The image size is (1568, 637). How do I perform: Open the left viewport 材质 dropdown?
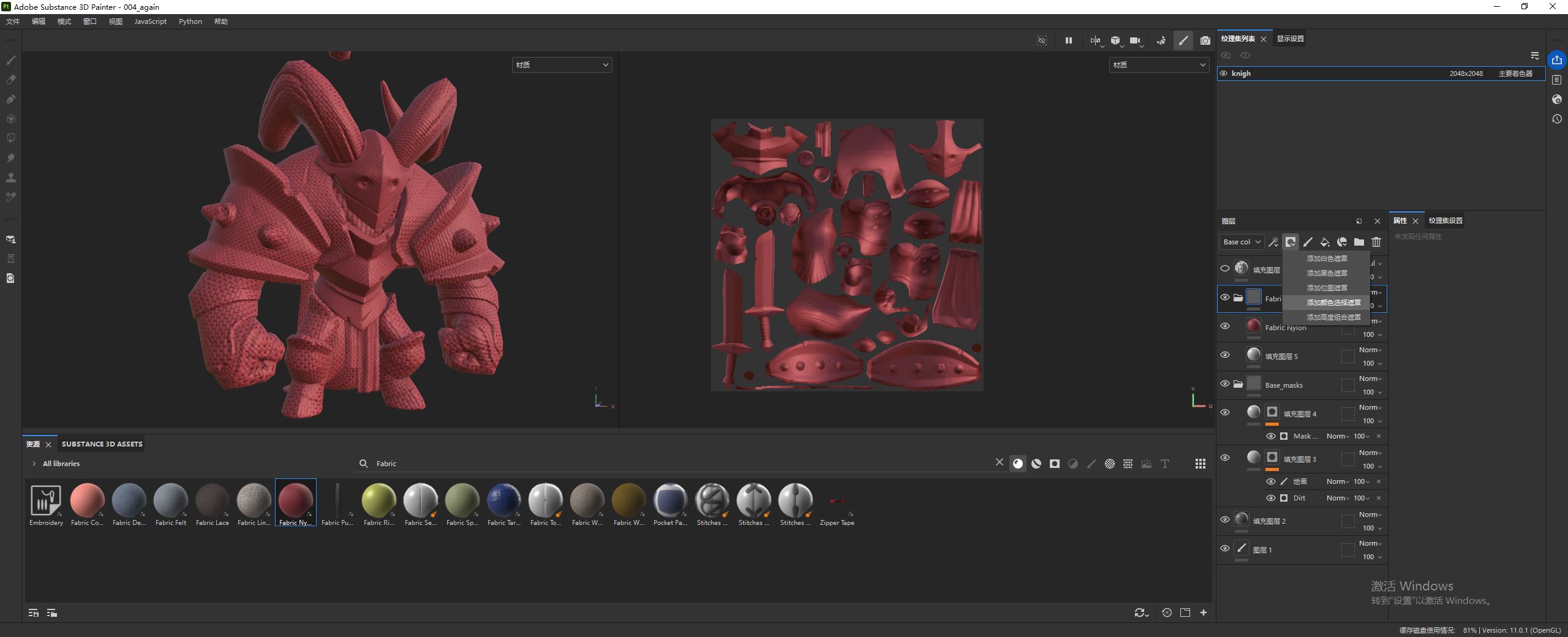coord(562,65)
